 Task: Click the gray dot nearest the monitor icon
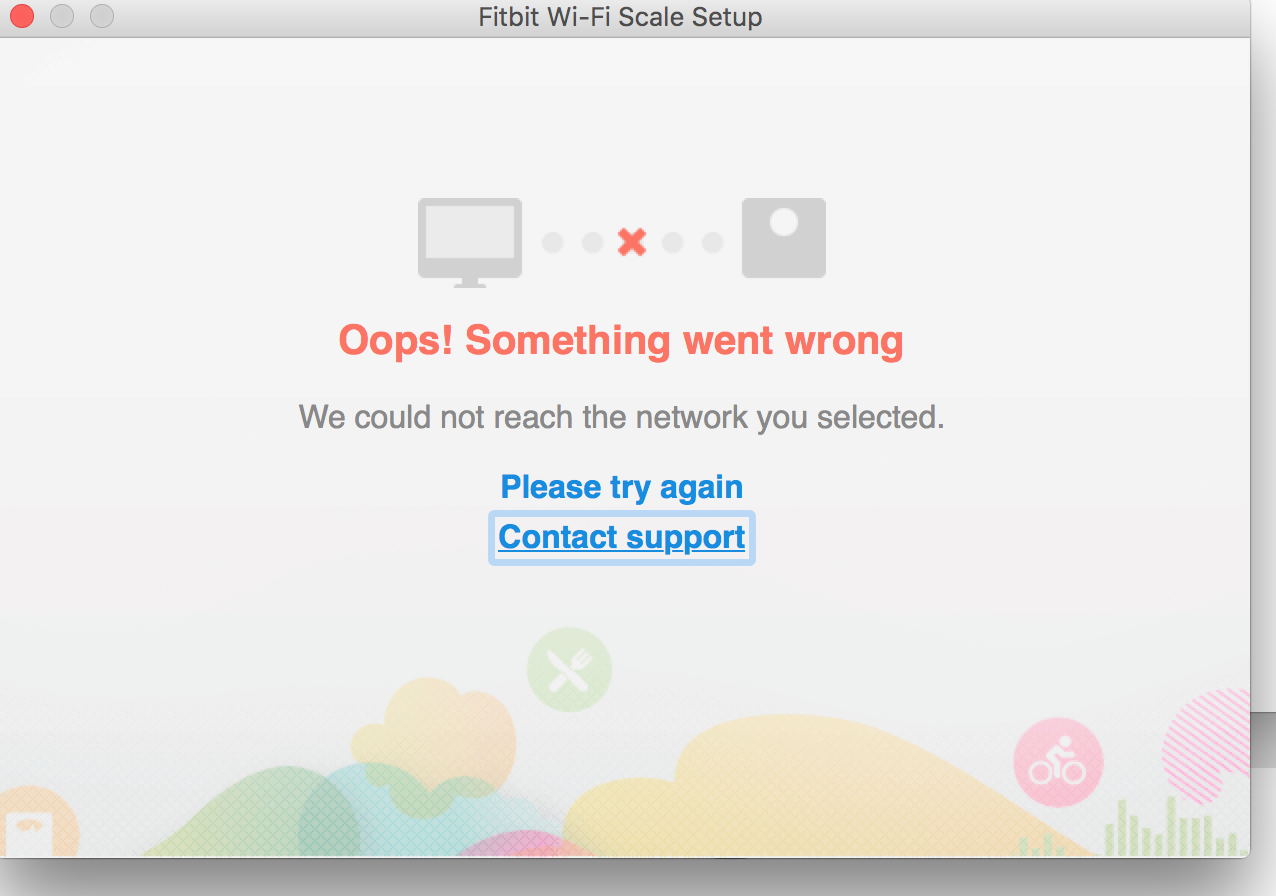[x=553, y=243]
